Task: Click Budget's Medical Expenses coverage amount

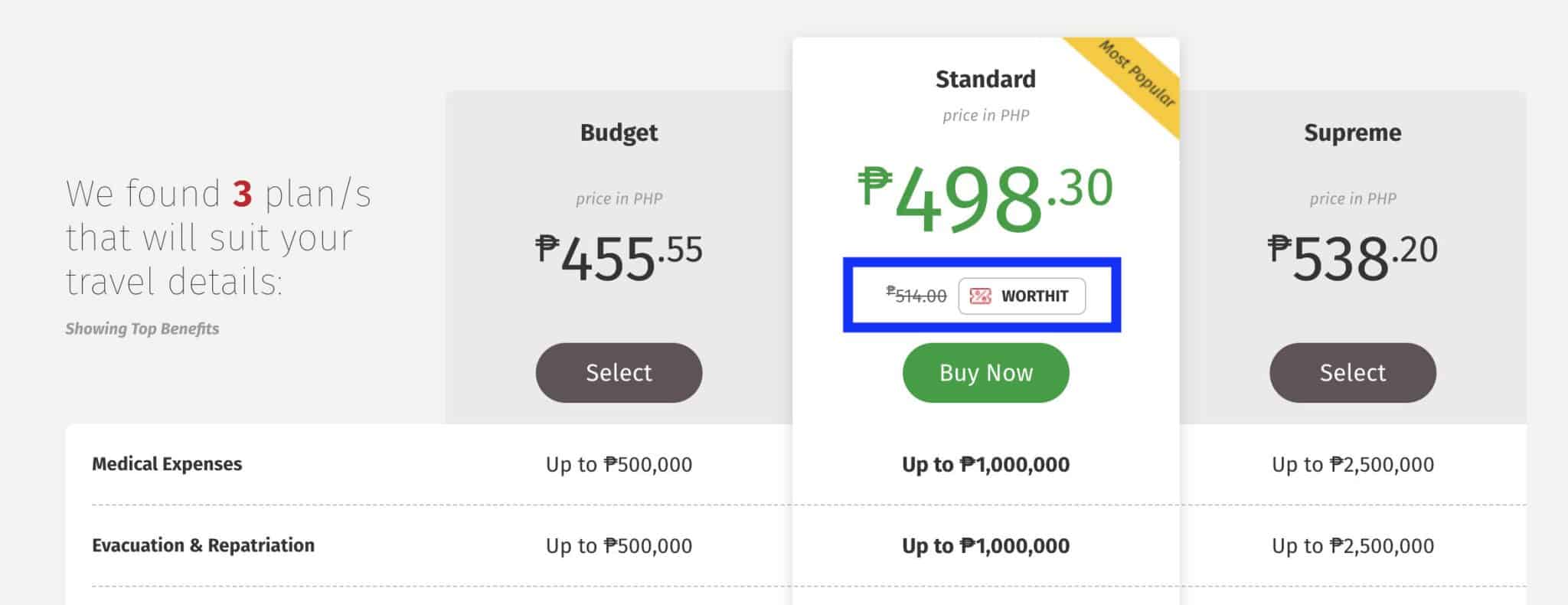Action: click(619, 465)
